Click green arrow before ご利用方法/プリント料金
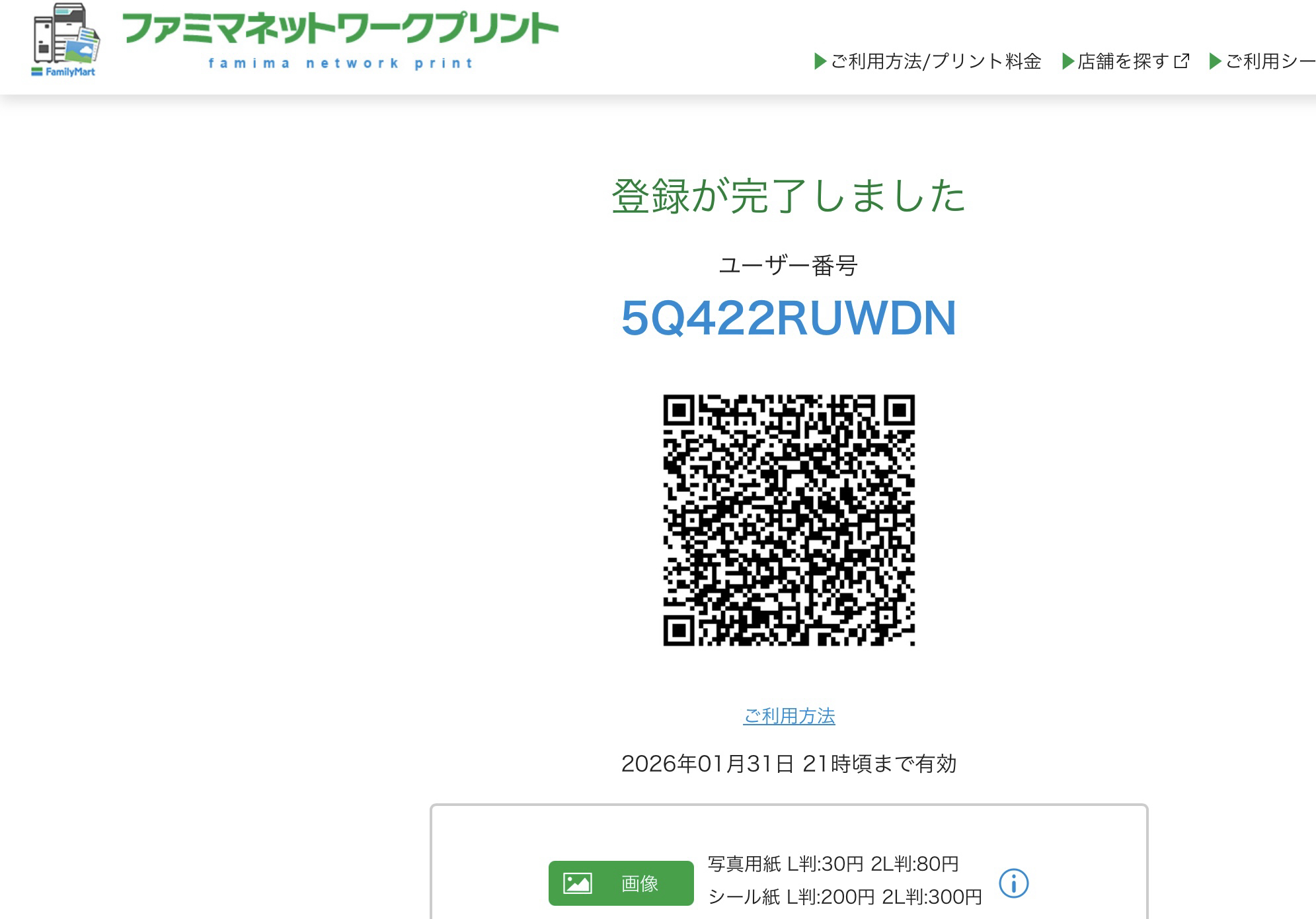Viewport: 1316px width, 919px height. pos(820,61)
